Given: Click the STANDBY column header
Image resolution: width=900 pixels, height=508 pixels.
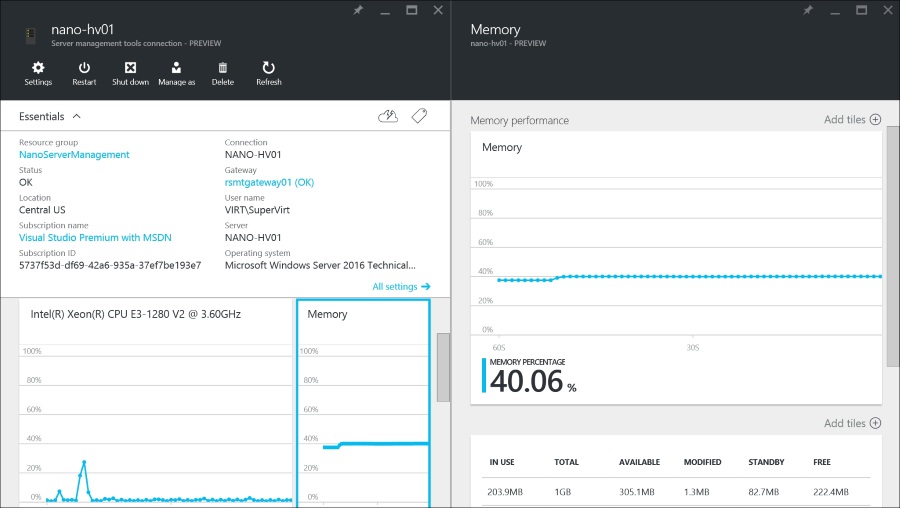Looking at the screenshot, I should (x=766, y=462).
